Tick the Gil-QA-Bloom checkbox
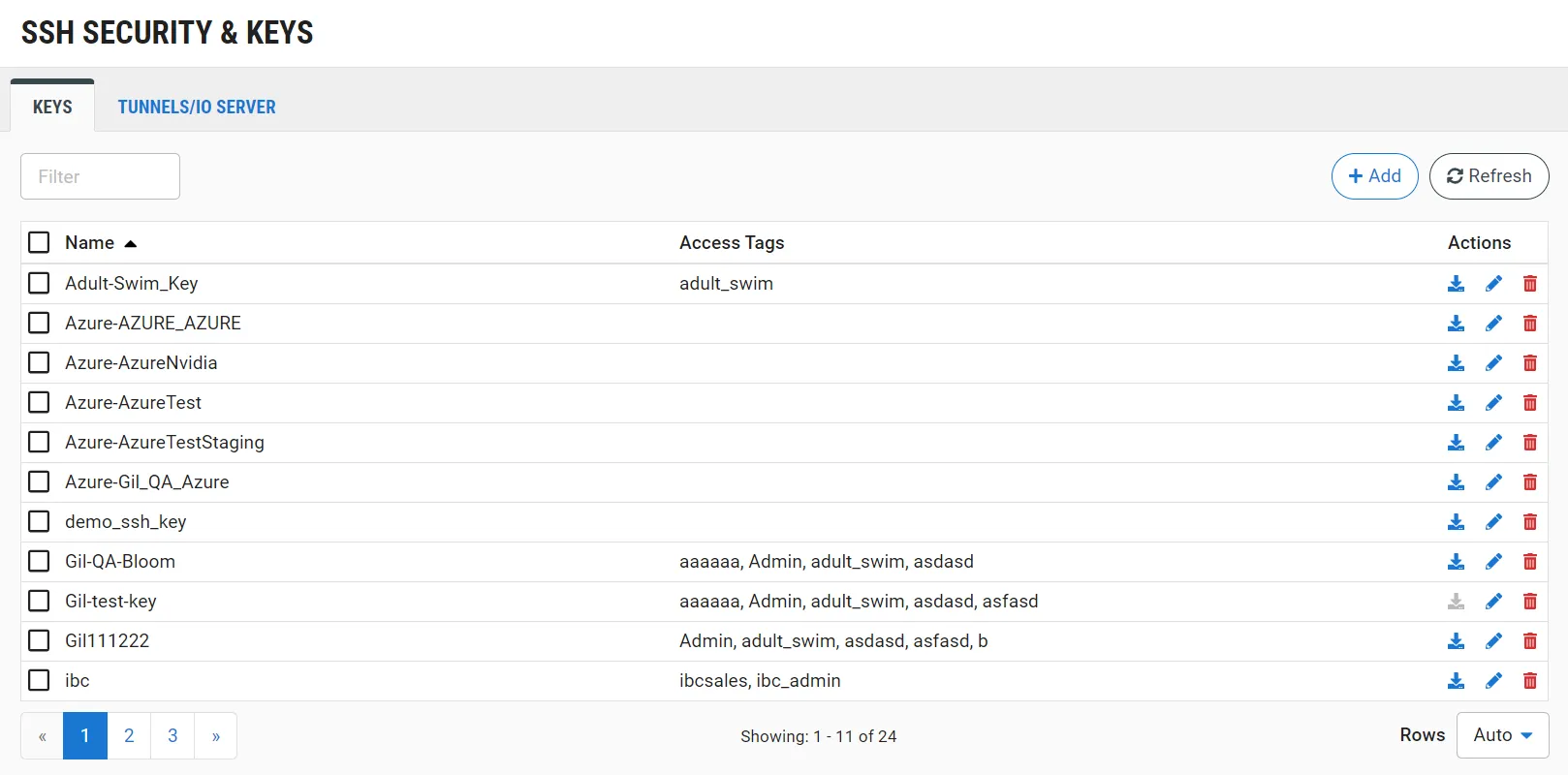1568x775 pixels. (x=39, y=561)
